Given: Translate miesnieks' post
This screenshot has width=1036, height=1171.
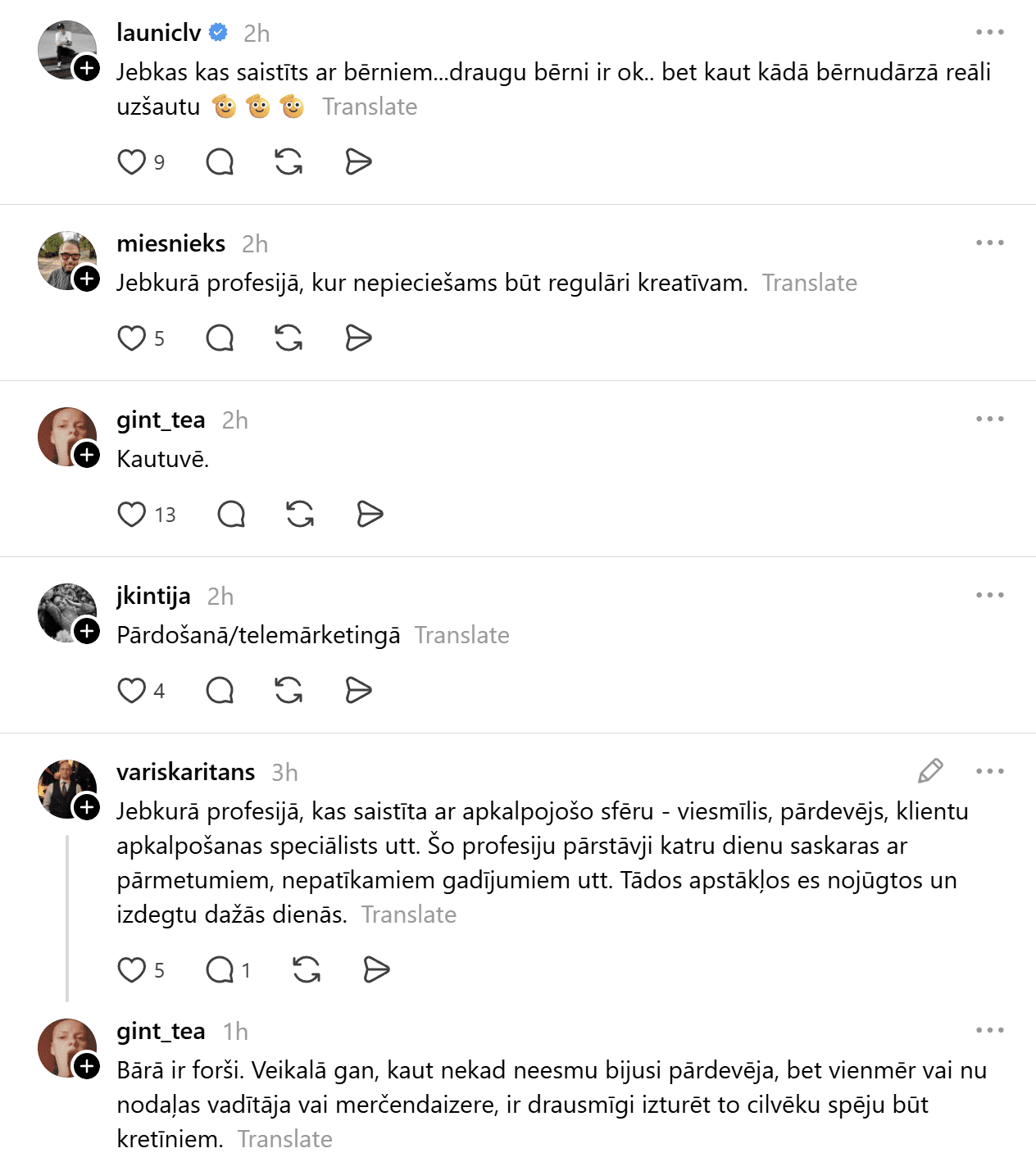Looking at the screenshot, I should 809,284.
